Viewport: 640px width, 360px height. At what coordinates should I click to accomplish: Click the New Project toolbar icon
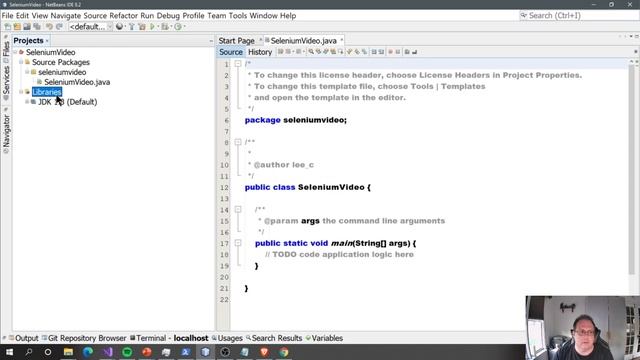(x=17, y=27)
